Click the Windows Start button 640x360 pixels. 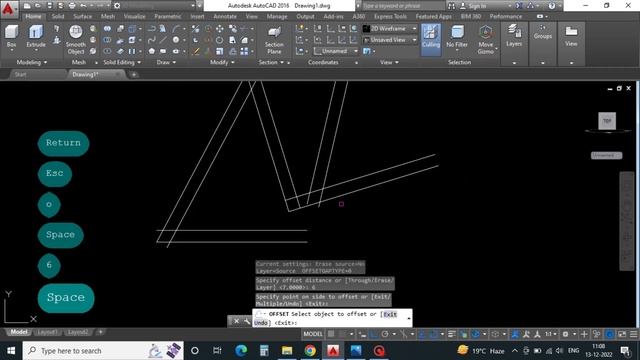(11, 351)
